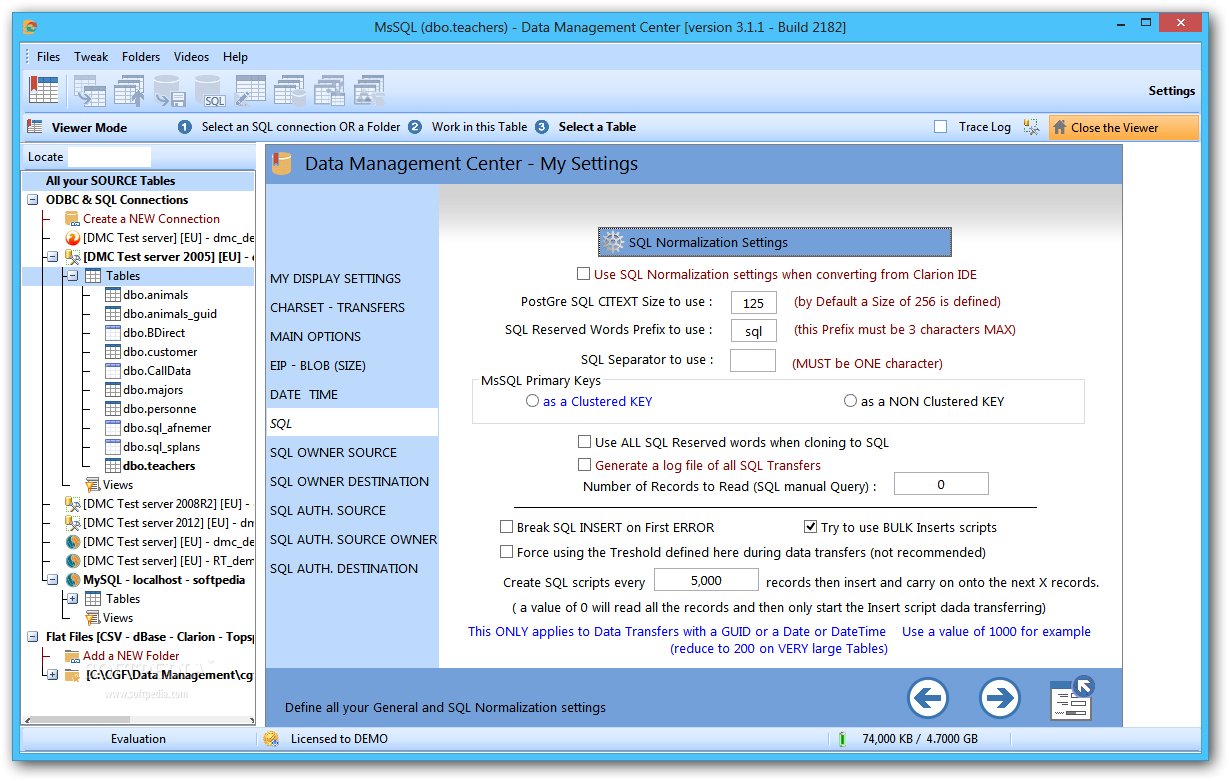
Task: Click the DMC Test server 2008R2 connection icon
Action: coord(72,504)
